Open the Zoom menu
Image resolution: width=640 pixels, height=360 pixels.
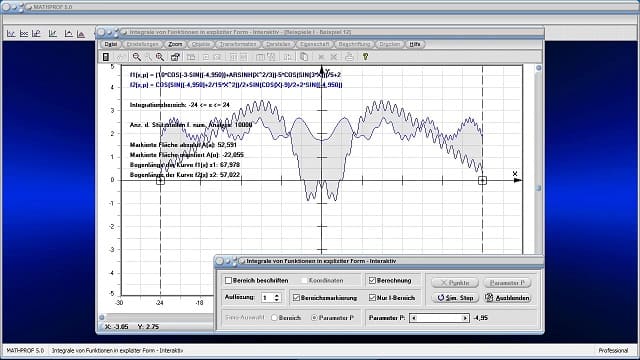175,44
